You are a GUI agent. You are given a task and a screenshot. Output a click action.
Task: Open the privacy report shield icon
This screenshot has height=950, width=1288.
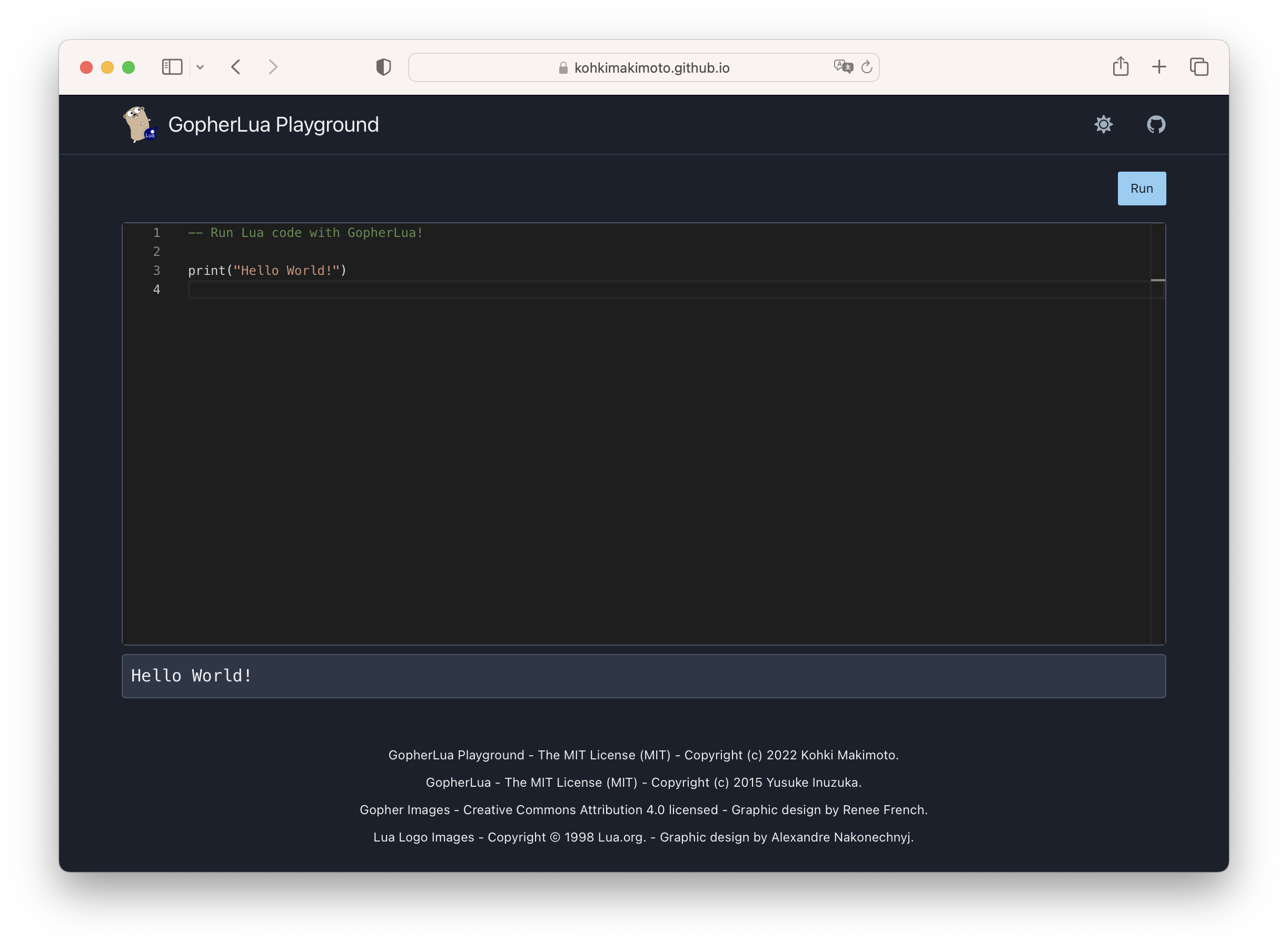(x=383, y=67)
